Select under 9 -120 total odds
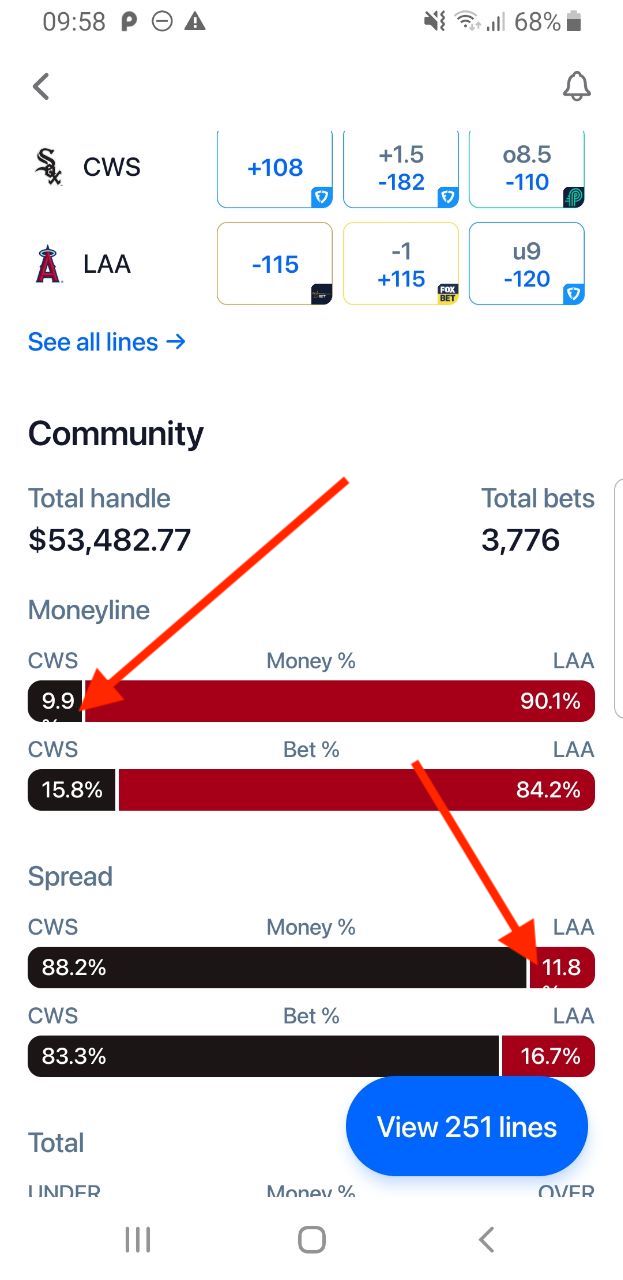Viewport: 623px width, 1280px height. (527, 264)
